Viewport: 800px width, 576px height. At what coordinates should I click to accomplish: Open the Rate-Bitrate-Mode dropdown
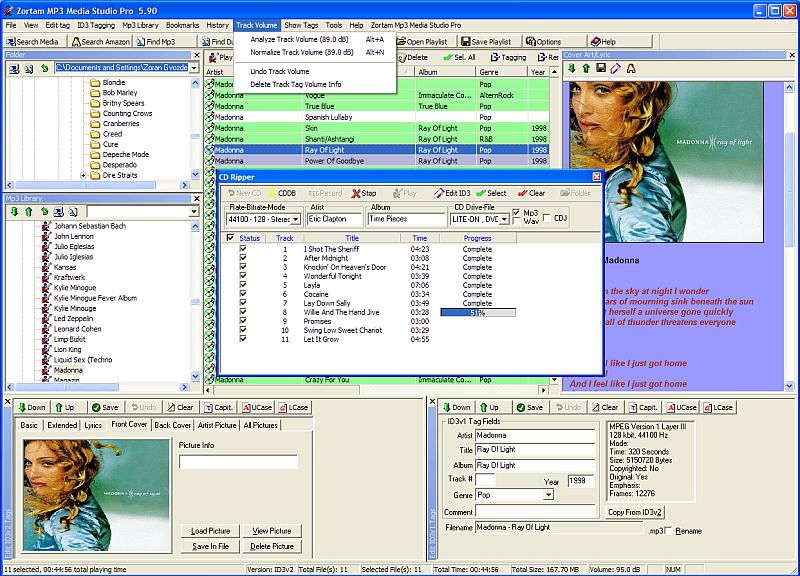pyautogui.click(x=295, y=219)
